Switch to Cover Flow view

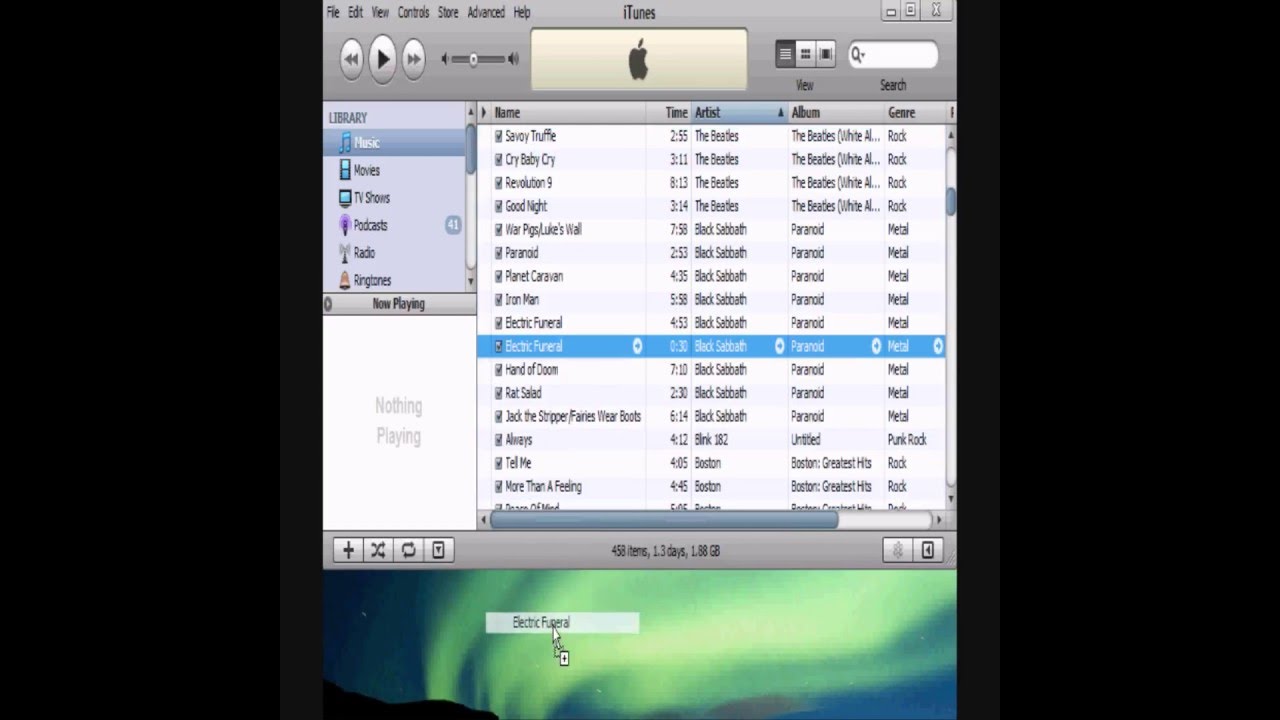pos(826,54)
